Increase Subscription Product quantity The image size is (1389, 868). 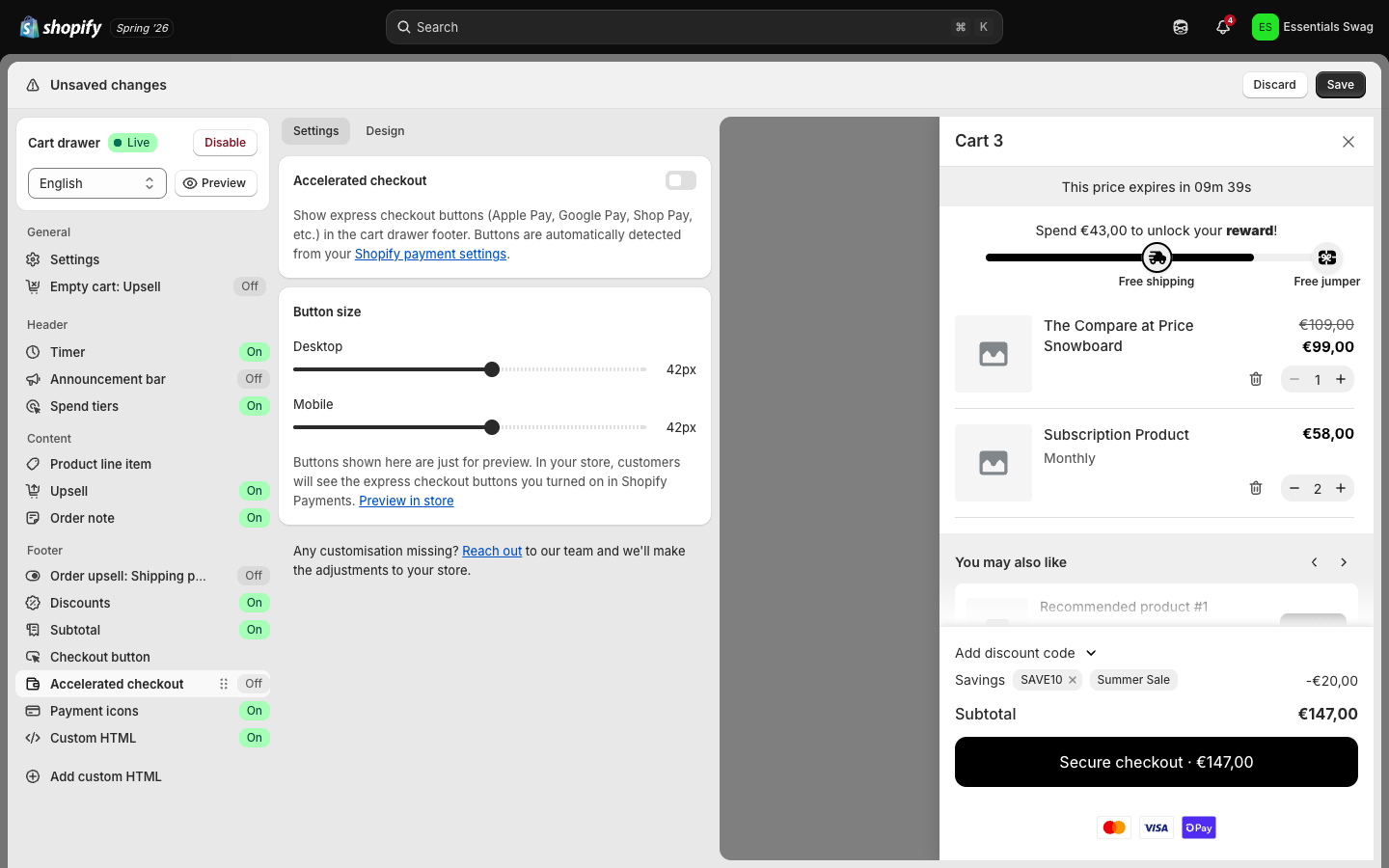tap(1341, 488)
